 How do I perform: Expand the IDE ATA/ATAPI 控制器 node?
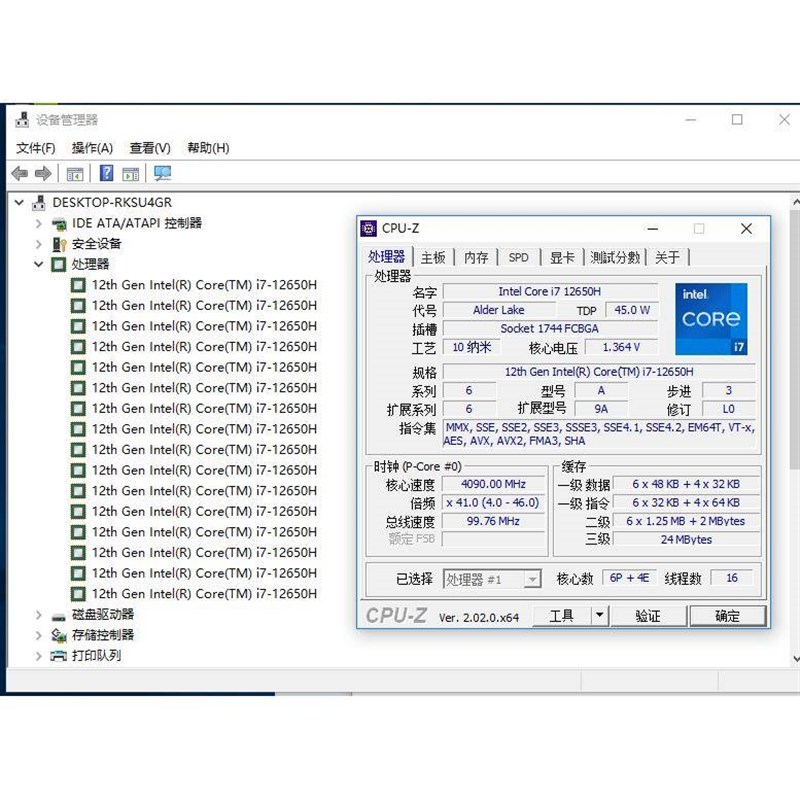click(x=39, y=223)
